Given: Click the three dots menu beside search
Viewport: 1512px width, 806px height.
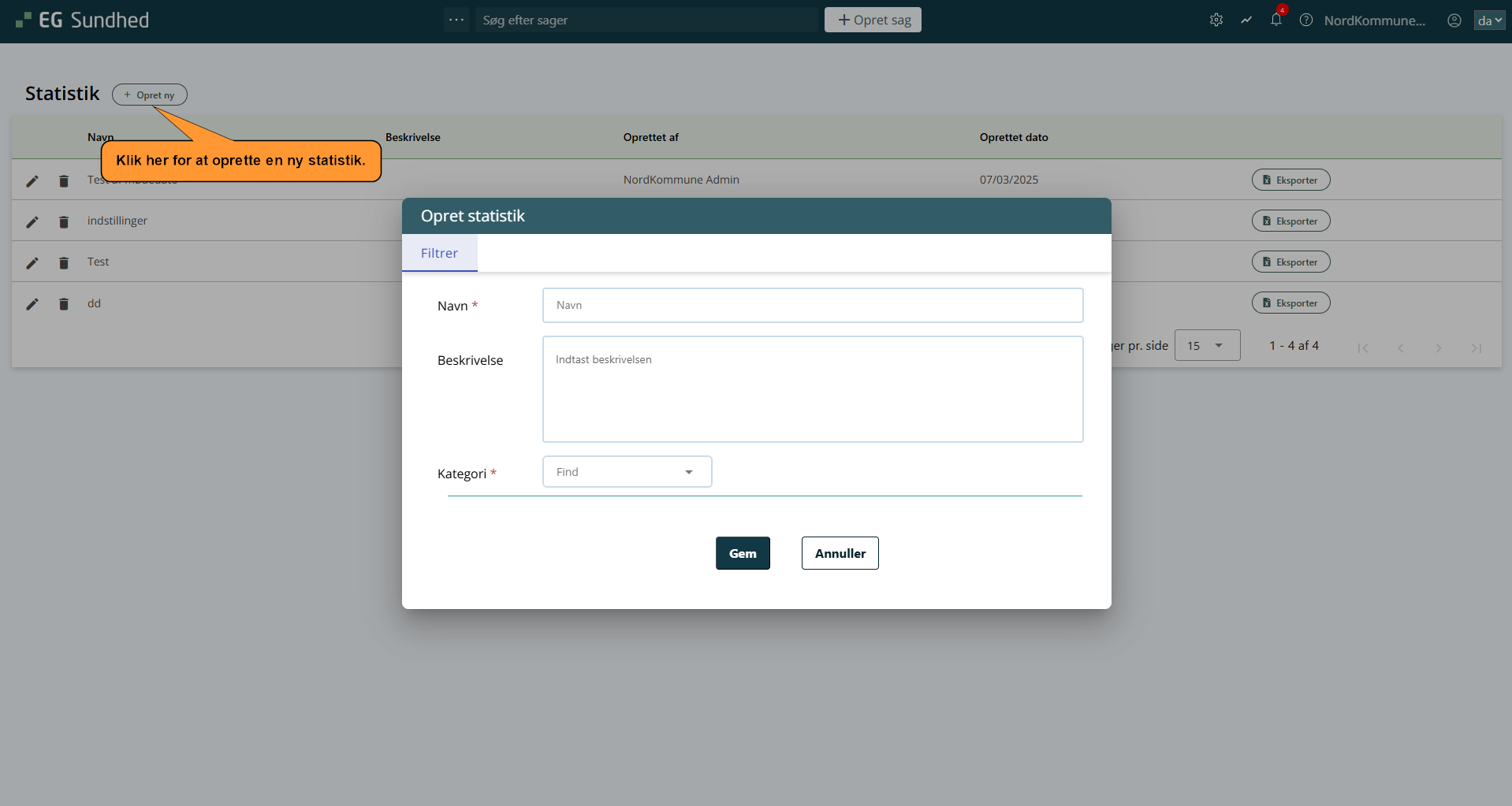Looking at the screenshot, I should [456, 20].
